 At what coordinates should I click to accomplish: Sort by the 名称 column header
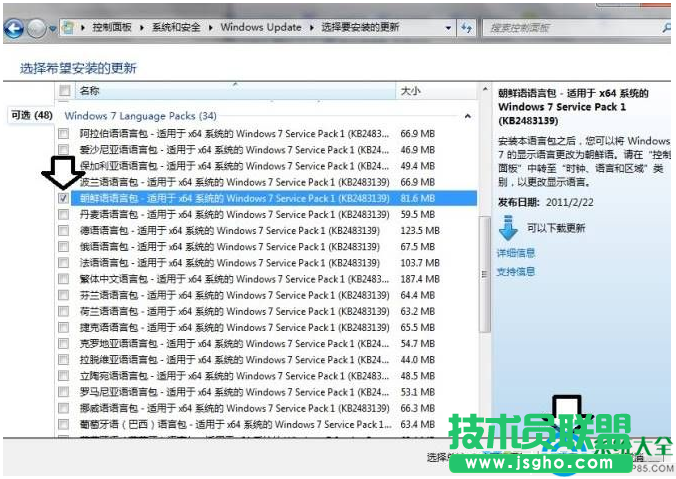click(90, 91)
